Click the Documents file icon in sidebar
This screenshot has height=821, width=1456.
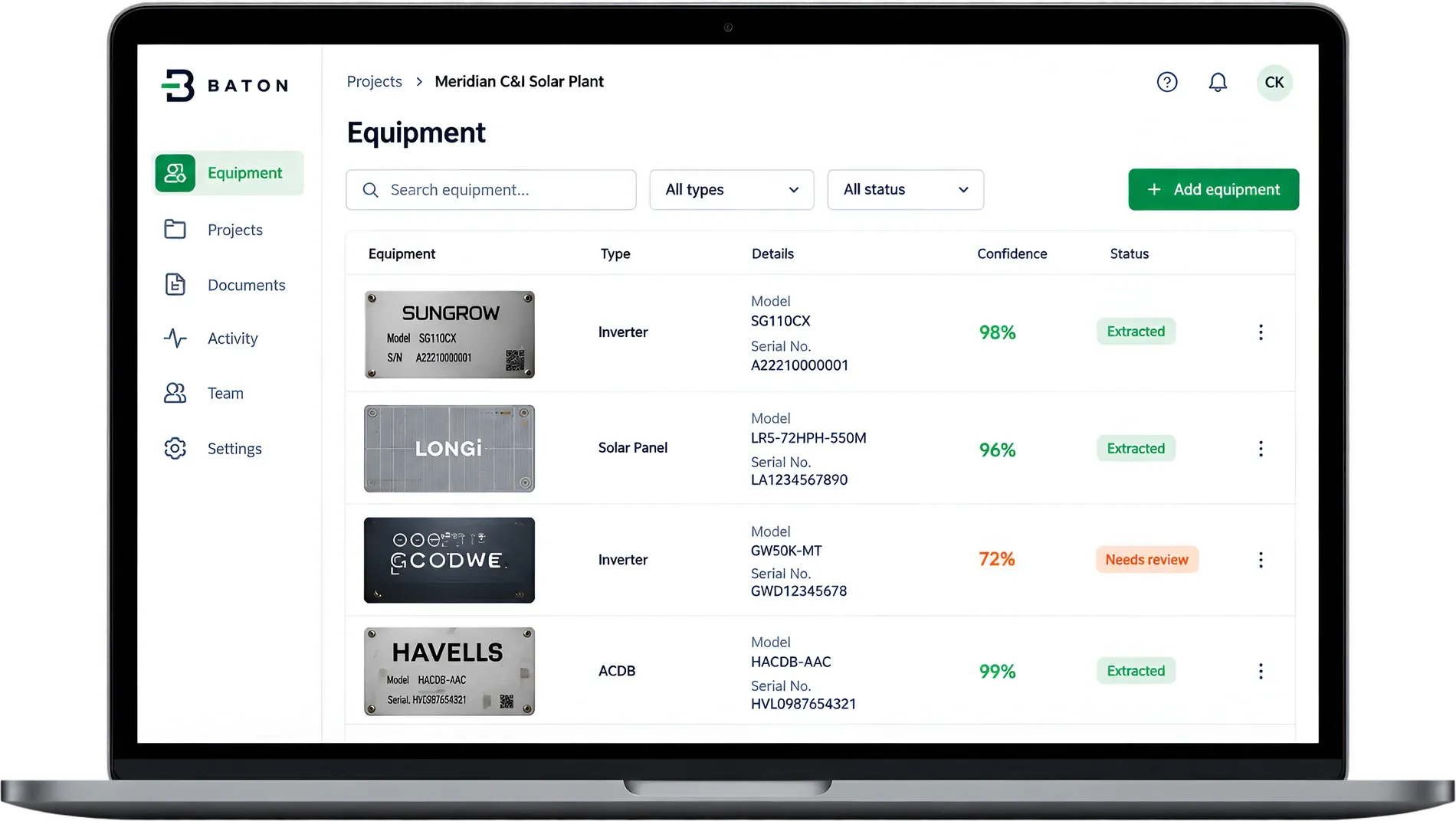175,284
